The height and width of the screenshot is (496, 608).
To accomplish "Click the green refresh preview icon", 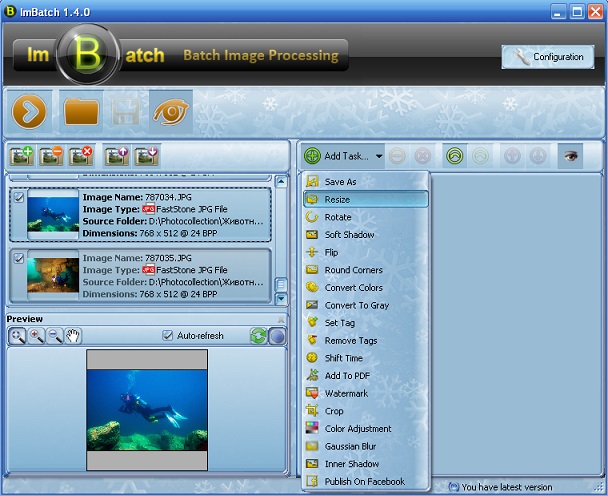I will tap(258, 336).
